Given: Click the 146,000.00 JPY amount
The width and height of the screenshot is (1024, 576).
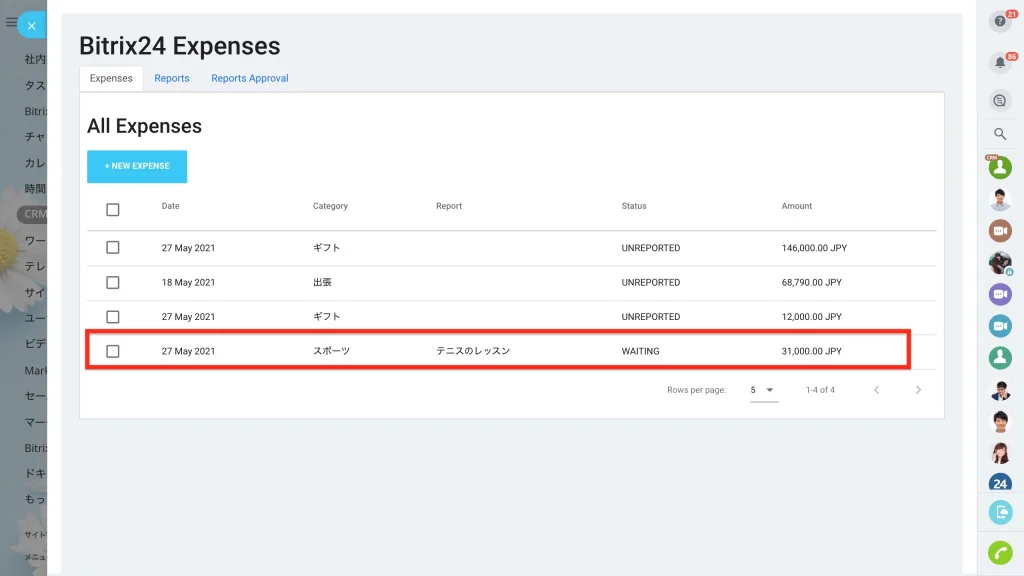Looking at the screenshot, I should tap(814, 248).
